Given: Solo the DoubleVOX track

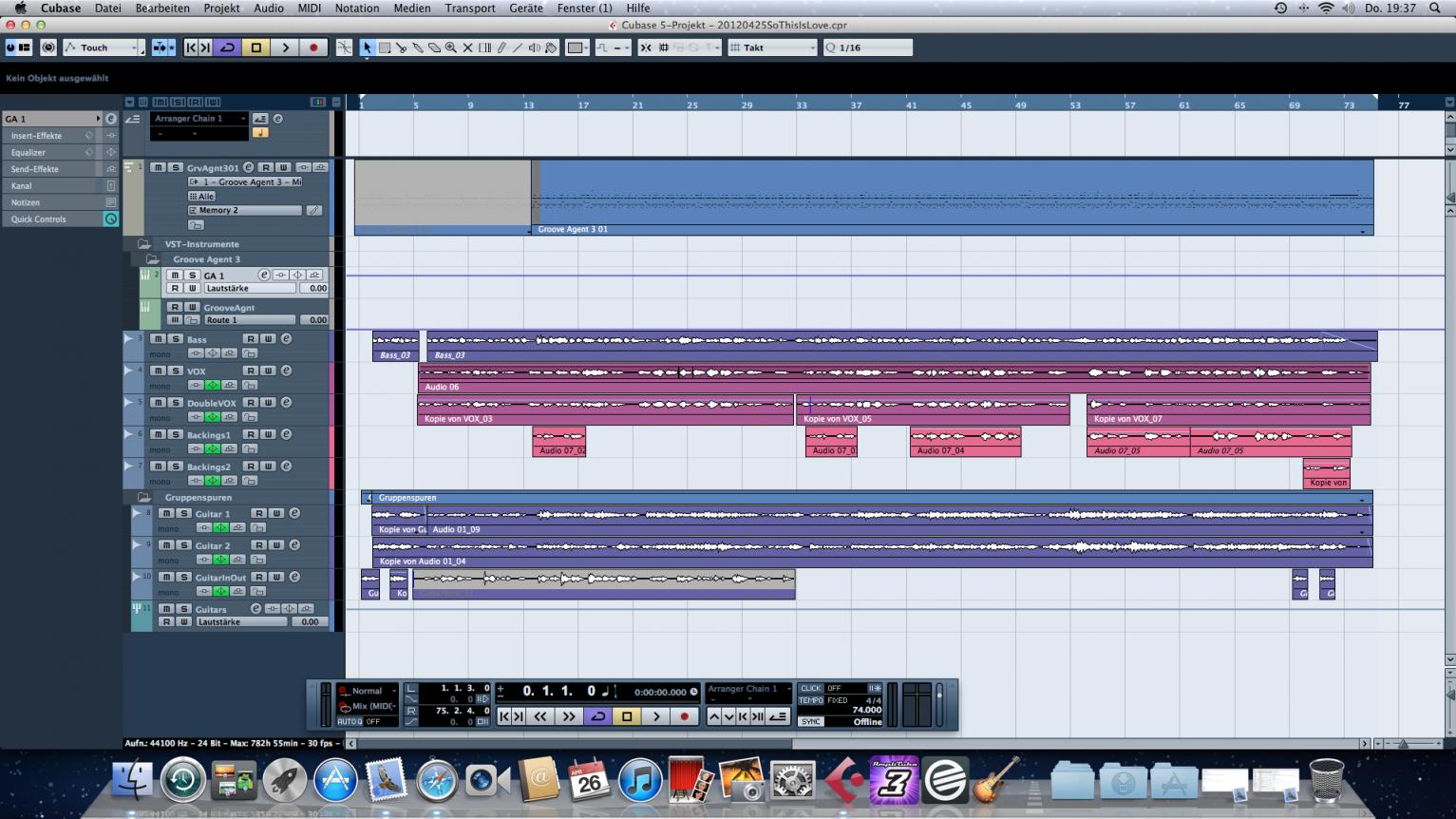Looking at the screenshot, I should tap(176, 402).
